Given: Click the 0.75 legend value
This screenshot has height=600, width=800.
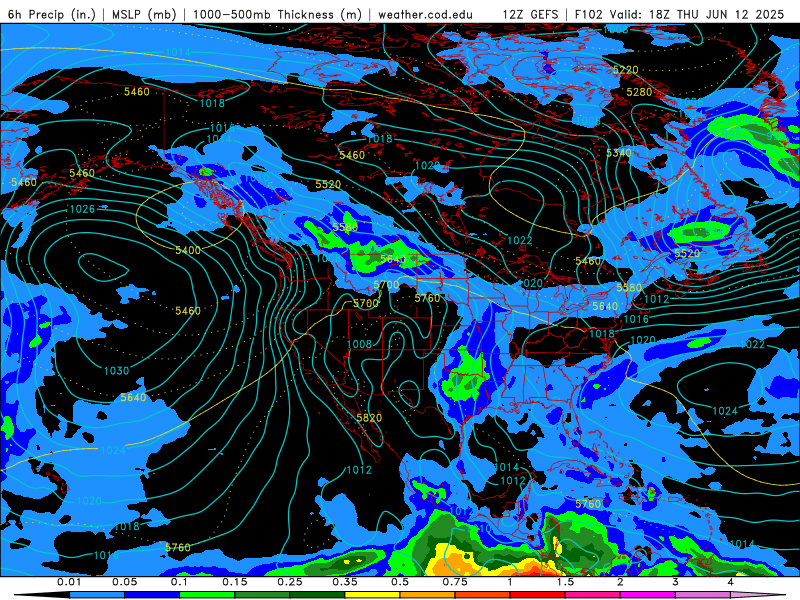Looking at the screenshot, I should pos(455,582).
